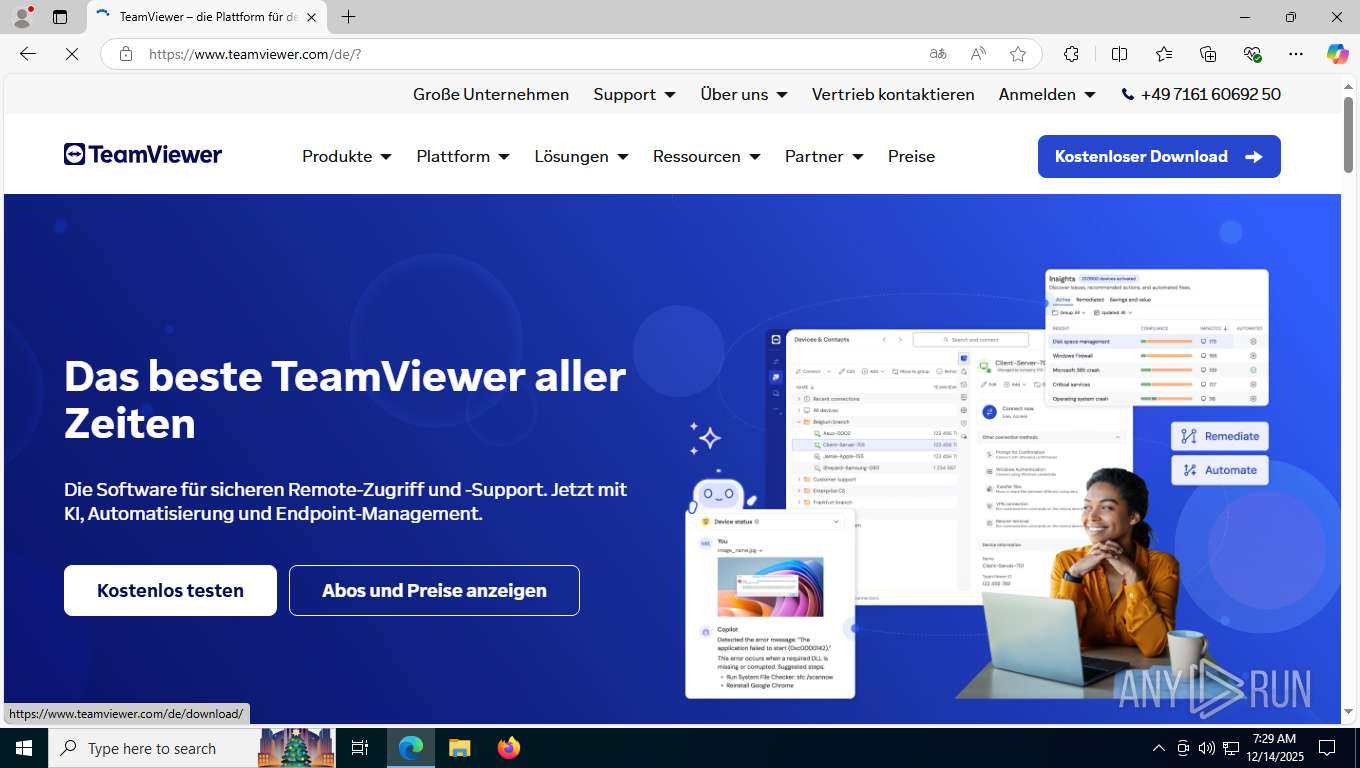Click the Remediate label in hero image
This screenshot has height=768, width=1360.
[1220, 436]
